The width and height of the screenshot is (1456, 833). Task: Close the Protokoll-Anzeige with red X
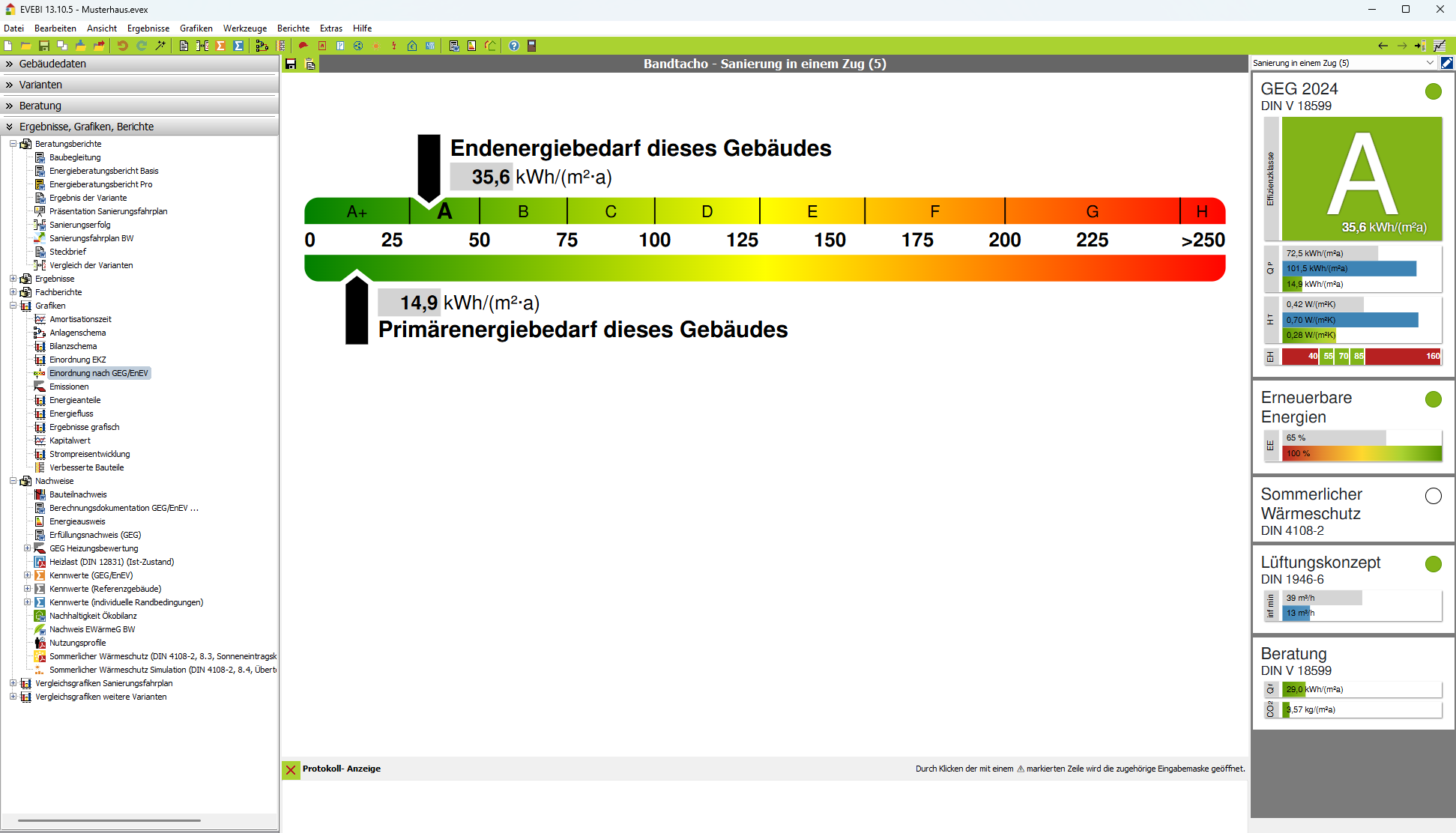291,769
